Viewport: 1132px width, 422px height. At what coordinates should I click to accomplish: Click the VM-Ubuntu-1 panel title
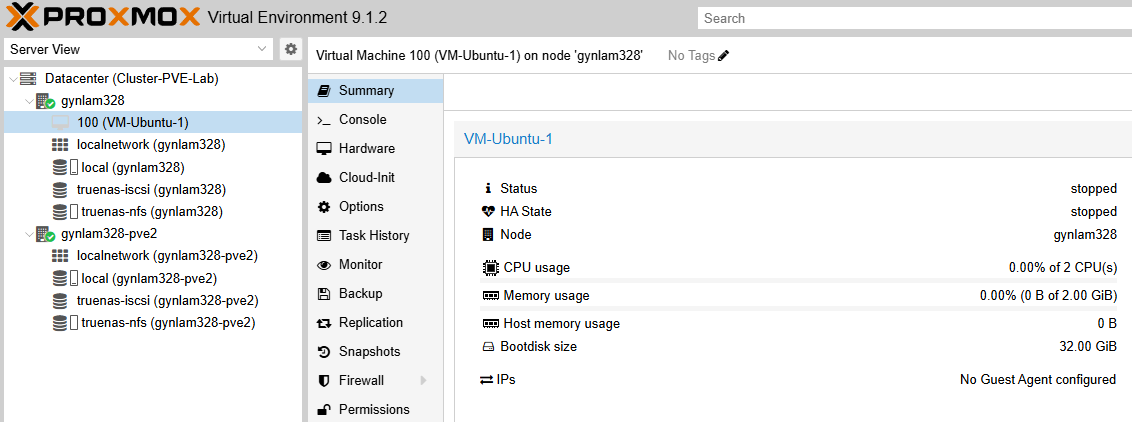point(508,139)
